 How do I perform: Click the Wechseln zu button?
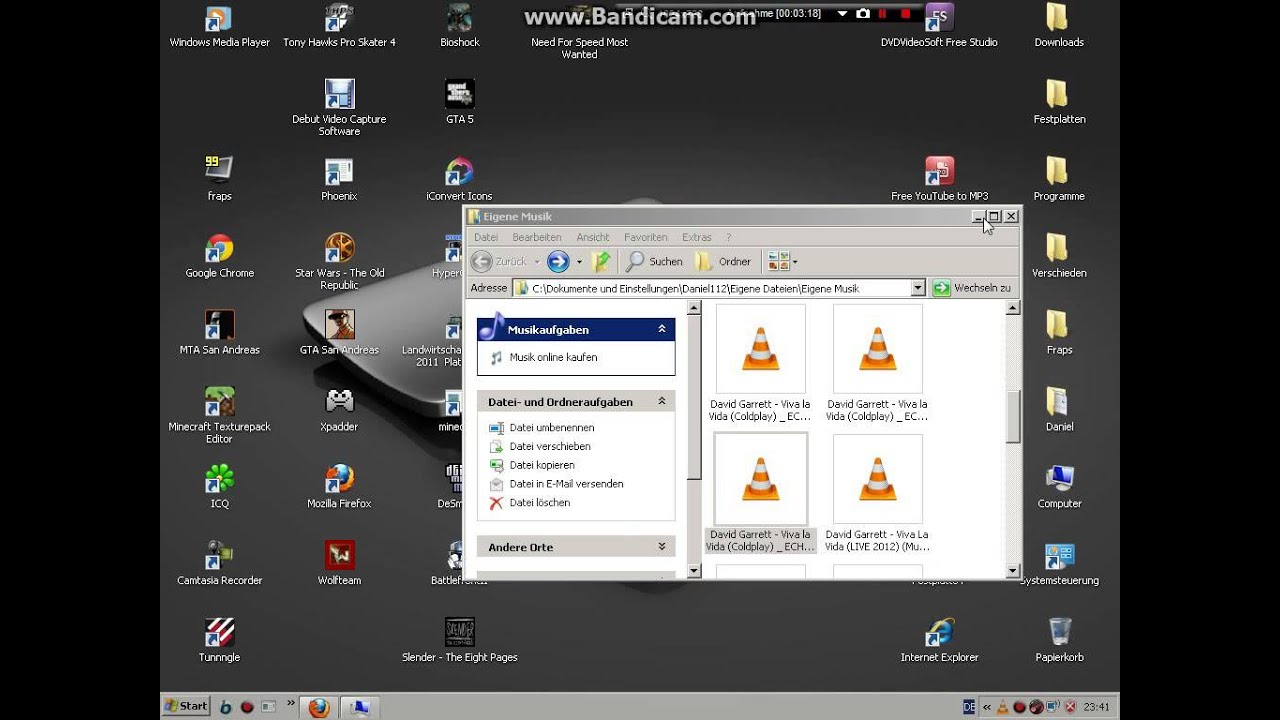coord(972,288)
